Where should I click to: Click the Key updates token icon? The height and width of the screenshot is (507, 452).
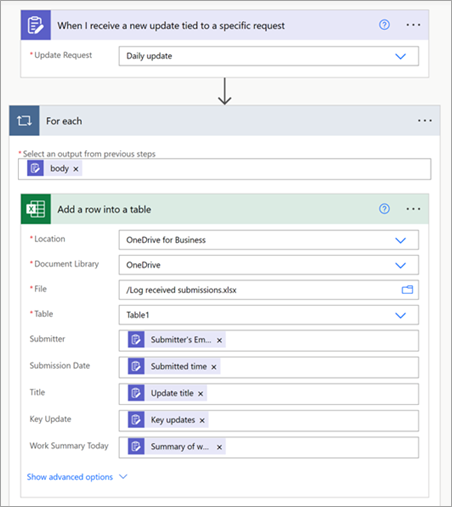136,420
